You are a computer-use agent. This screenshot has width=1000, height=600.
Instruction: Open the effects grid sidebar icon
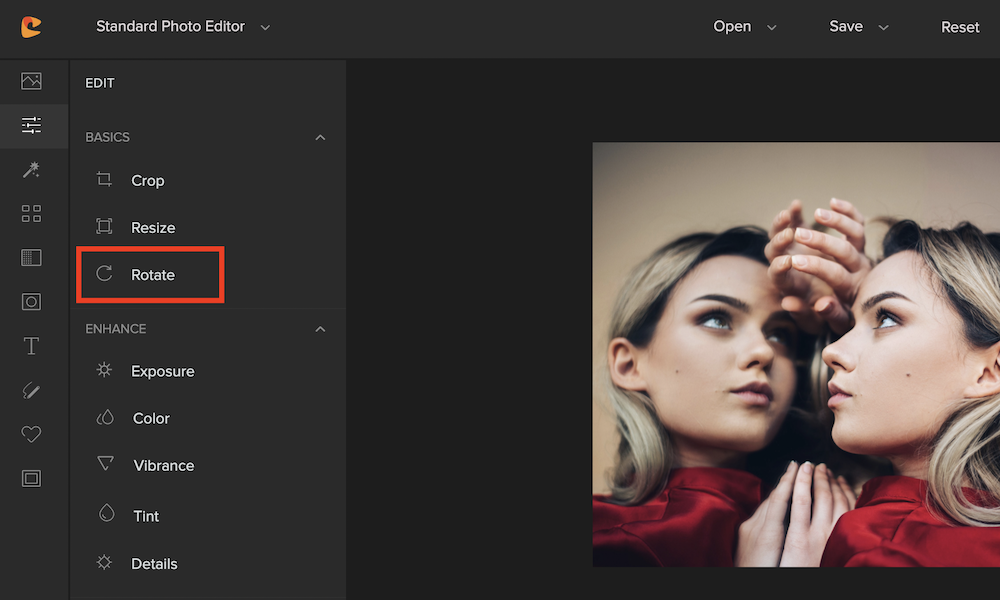pos(31,213)
